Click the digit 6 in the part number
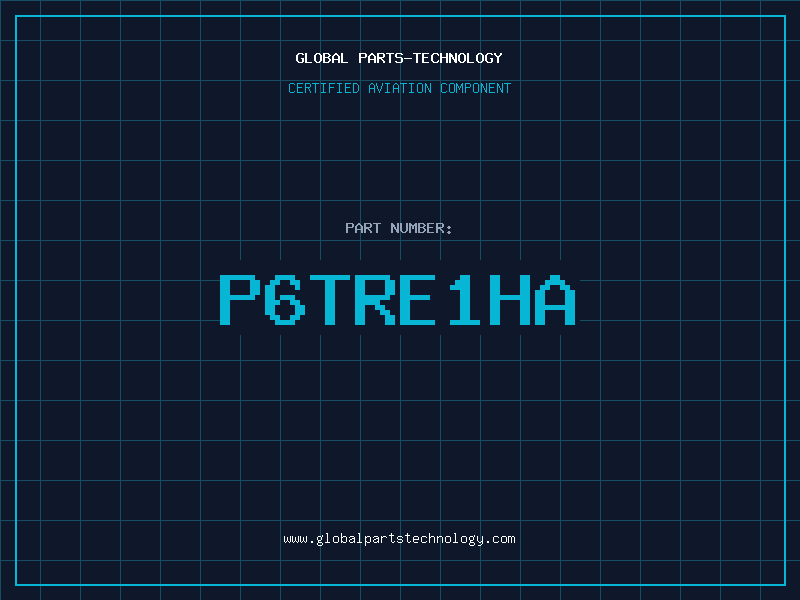 click(x=286, y=300)
